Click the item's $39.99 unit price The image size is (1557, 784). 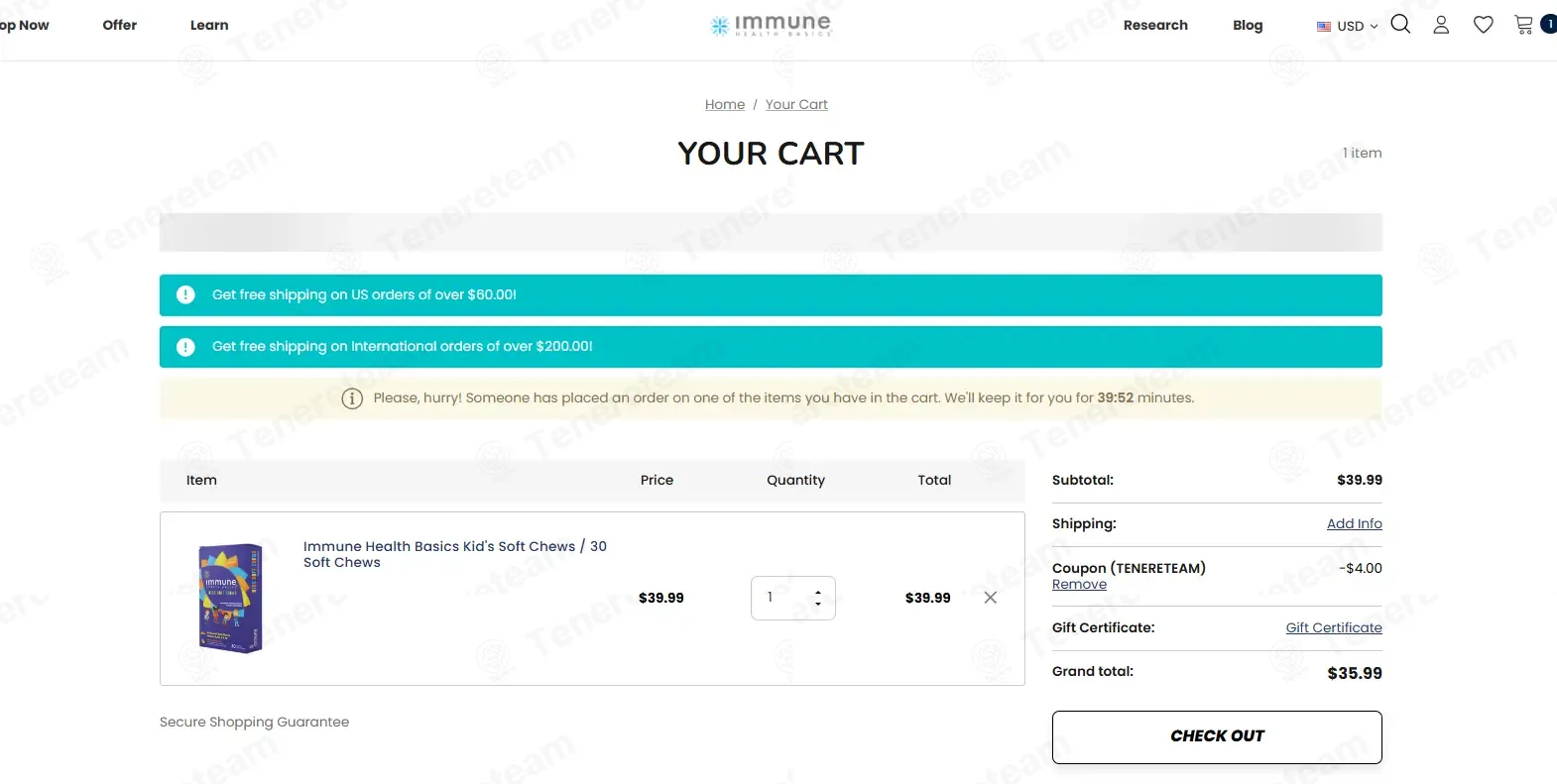click(660, 598)
